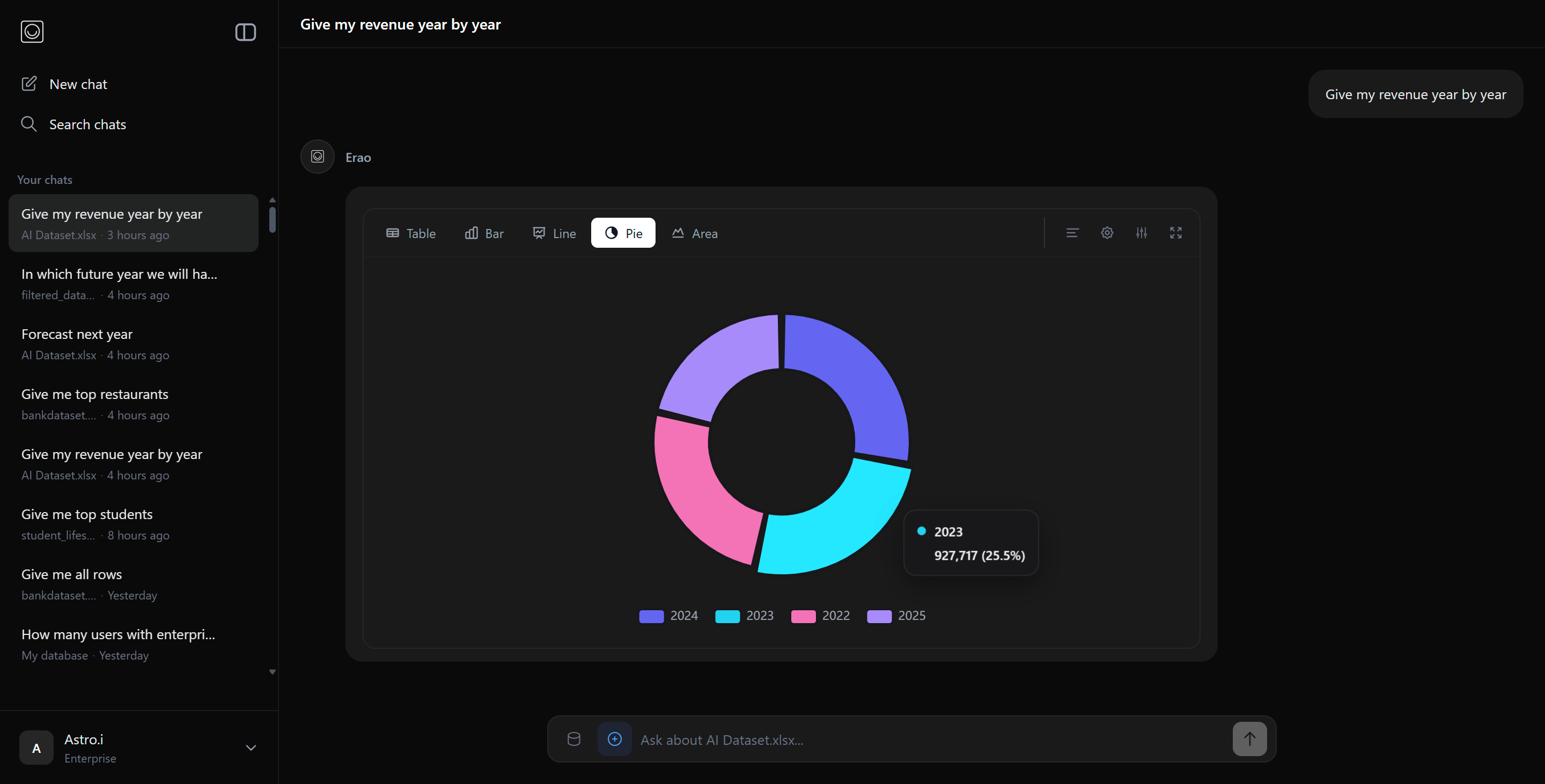Expand the Astro.i account menu chevron
The width and height of the screenshot is (1545, 784).
click(251, 748)
